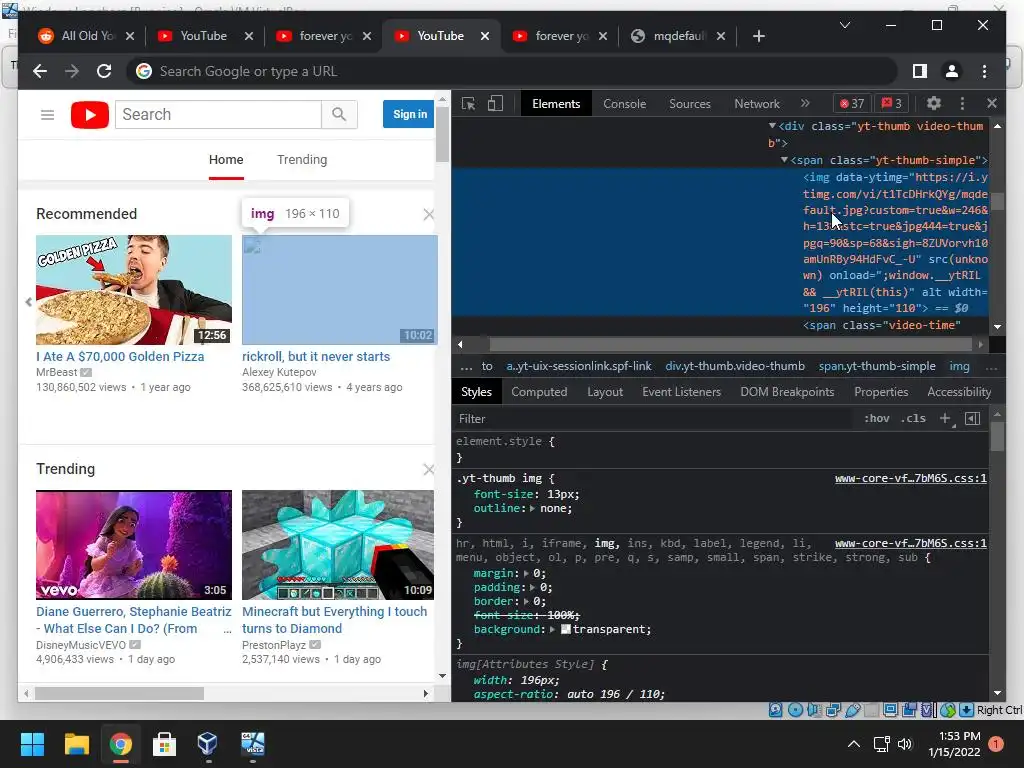Expand the border shorthand property
Viewport: 1024px width, 768px height.
tap(526, 601)
